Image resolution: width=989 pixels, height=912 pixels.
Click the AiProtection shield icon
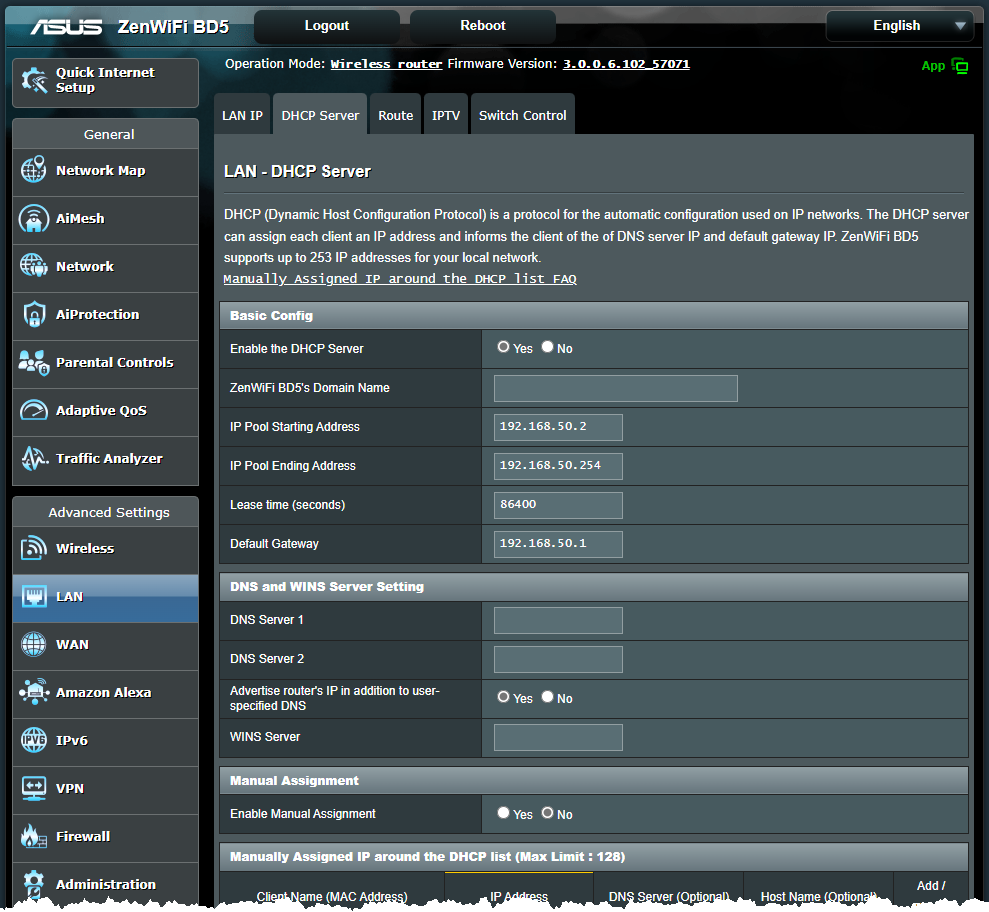click(x=34, y=314)
